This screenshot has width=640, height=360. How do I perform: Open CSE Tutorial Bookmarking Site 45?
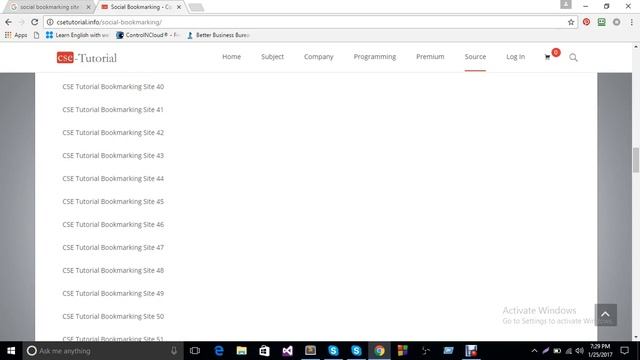113,202
